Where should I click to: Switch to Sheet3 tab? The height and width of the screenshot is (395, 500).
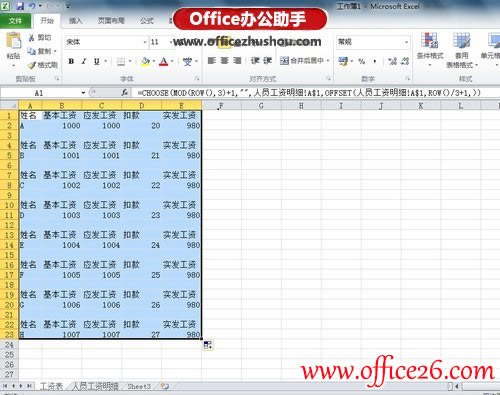click(139, 386)
